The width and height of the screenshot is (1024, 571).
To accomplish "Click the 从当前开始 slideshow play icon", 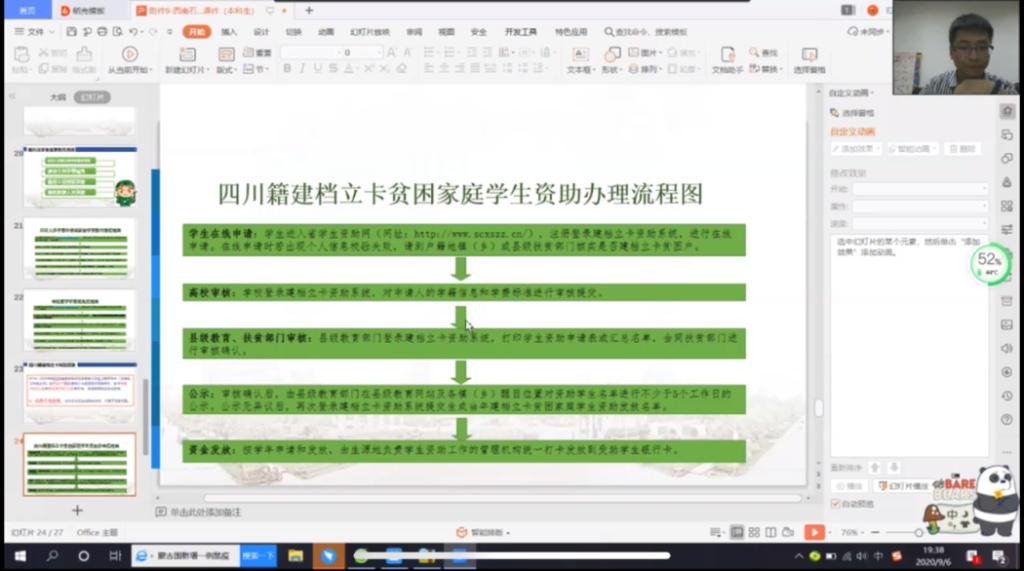I will pyautogui.click(x=129, y=54).
